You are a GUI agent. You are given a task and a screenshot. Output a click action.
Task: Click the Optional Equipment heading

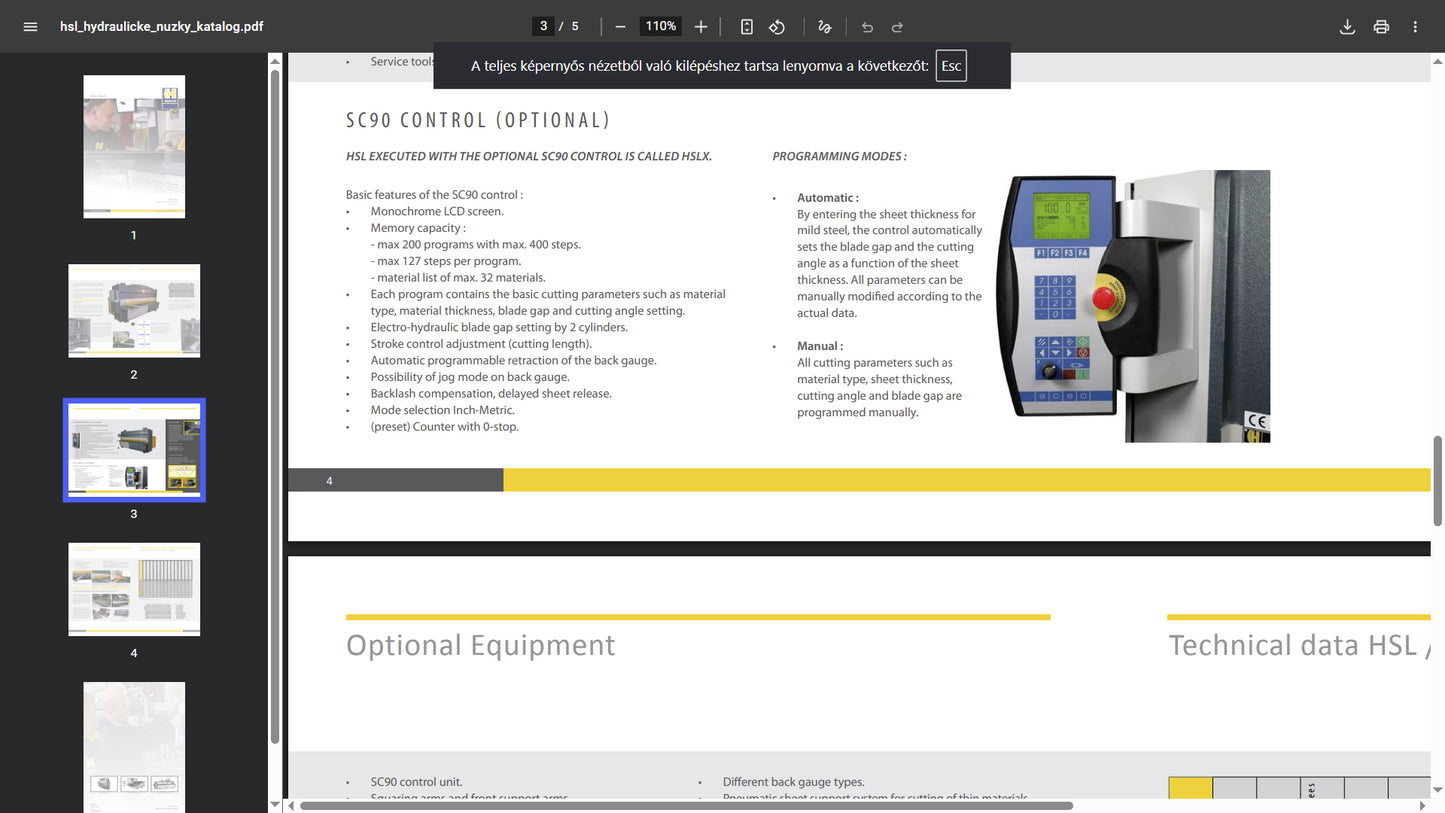click(x=481, y=646)
